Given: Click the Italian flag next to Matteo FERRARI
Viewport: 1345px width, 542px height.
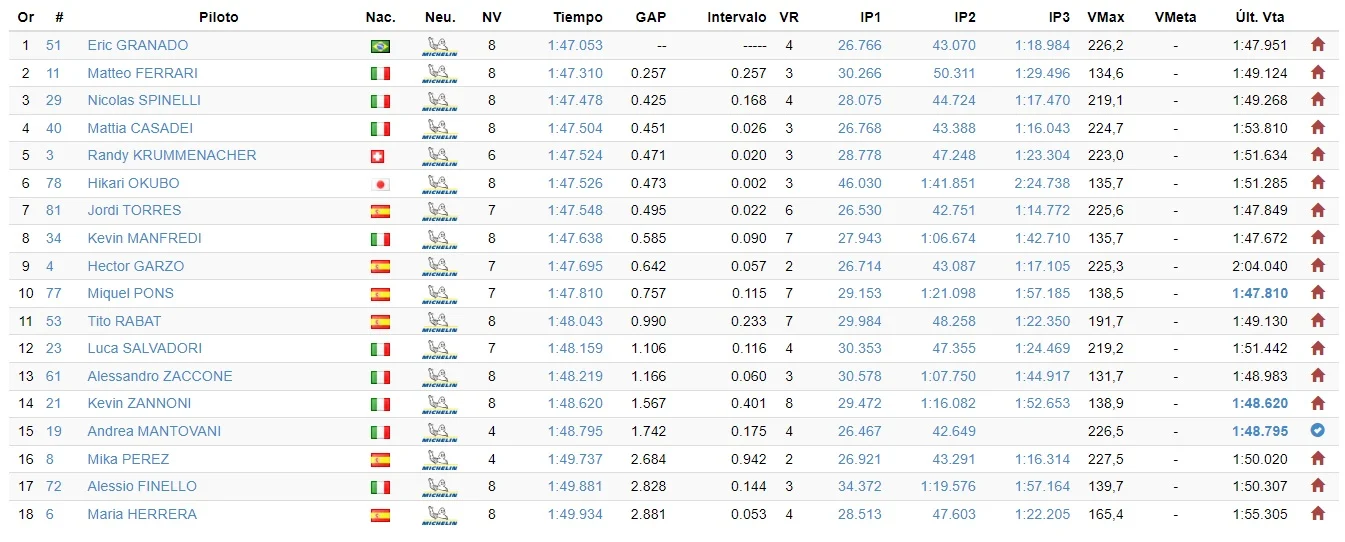Looking at the screenshot, I should tap(380, 74).
